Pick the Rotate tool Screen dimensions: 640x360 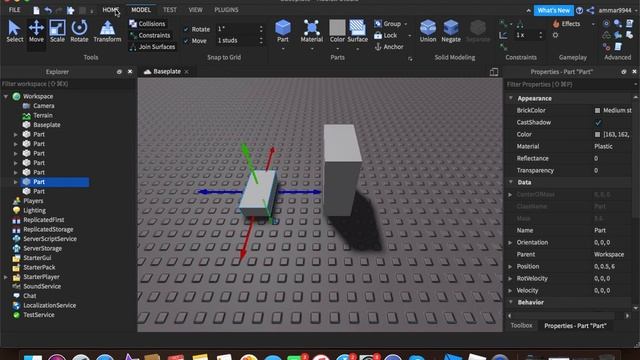pos(79,31)
